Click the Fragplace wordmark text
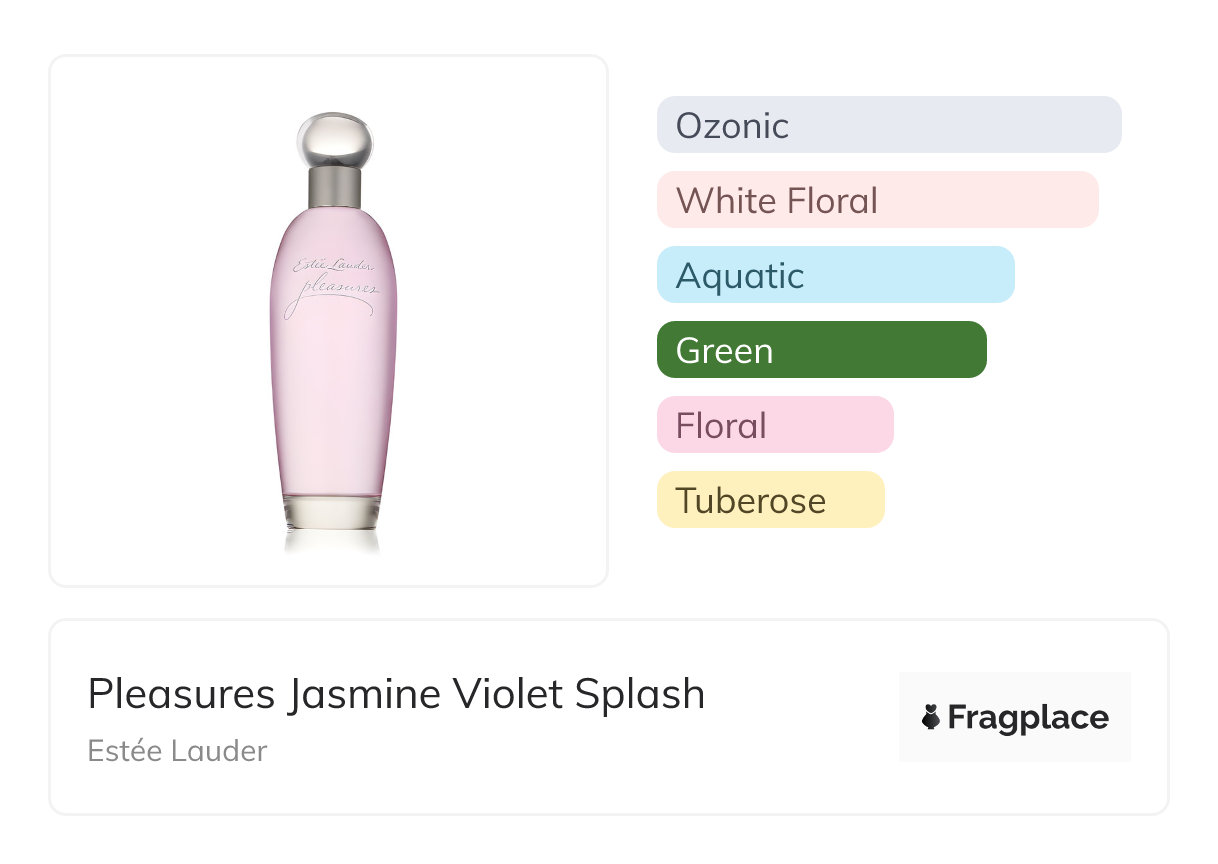1218x864 pixels. point(1028,718)
